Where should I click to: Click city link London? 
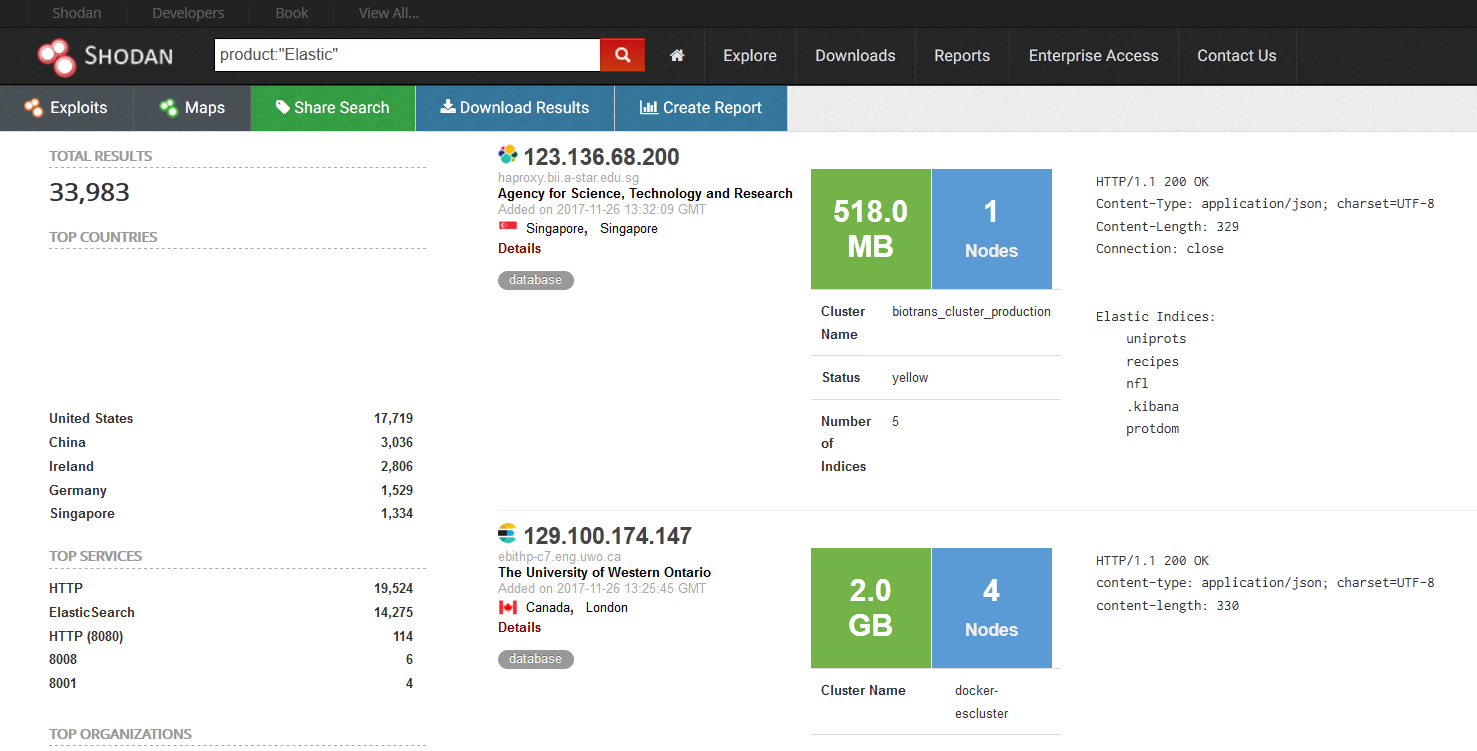pyautogui.click(x=607, y=607)
